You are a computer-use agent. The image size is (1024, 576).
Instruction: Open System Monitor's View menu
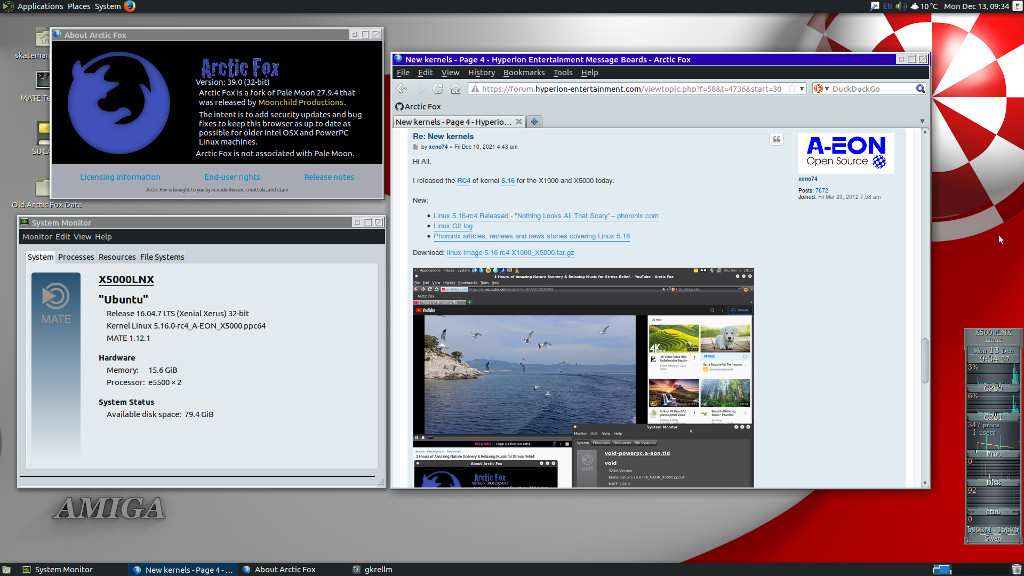[x=82, y=237]
